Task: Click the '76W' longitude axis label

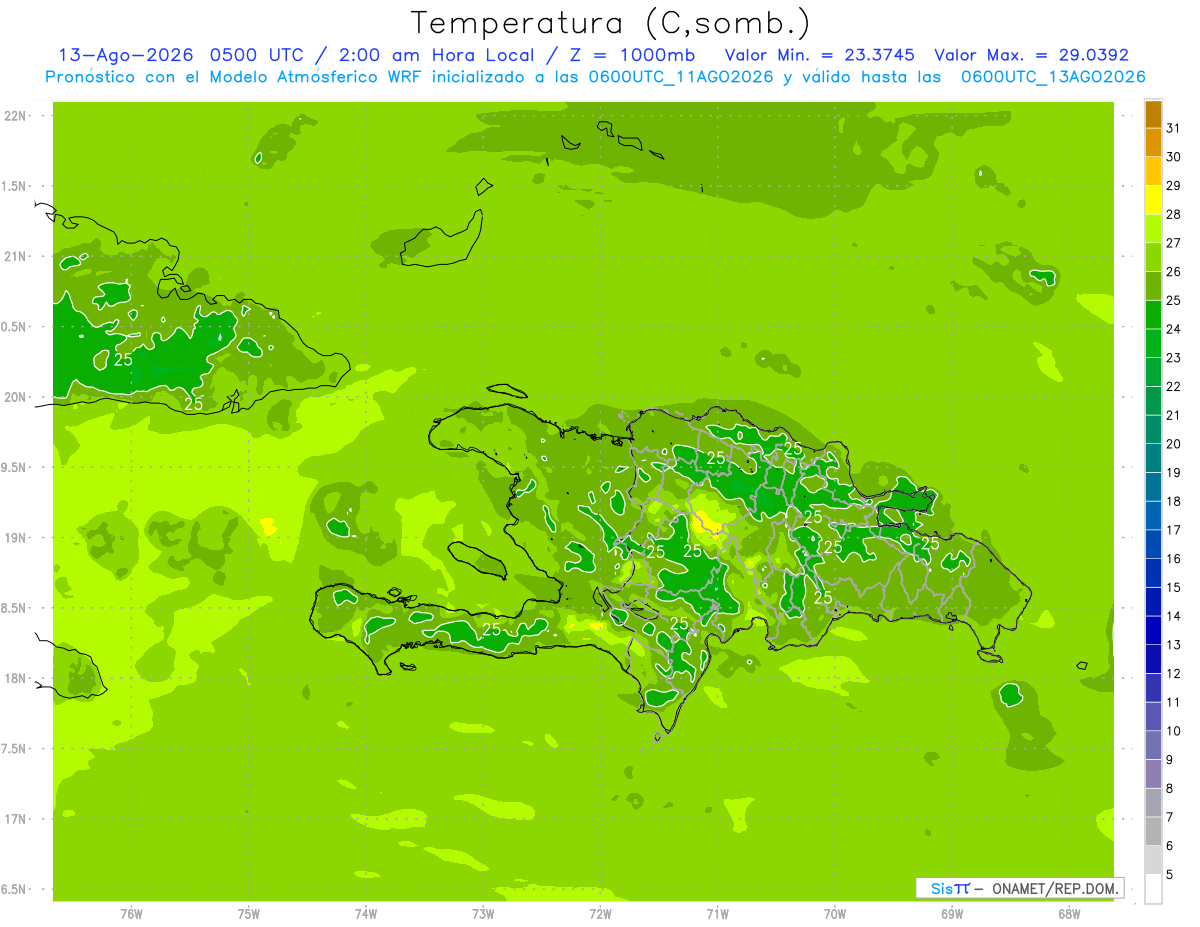Action: click(131, 914)
